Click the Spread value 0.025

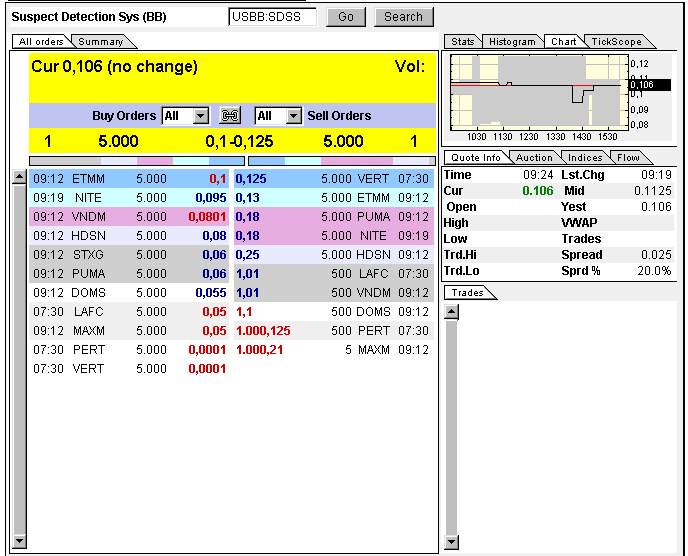[x=656, y=255]
